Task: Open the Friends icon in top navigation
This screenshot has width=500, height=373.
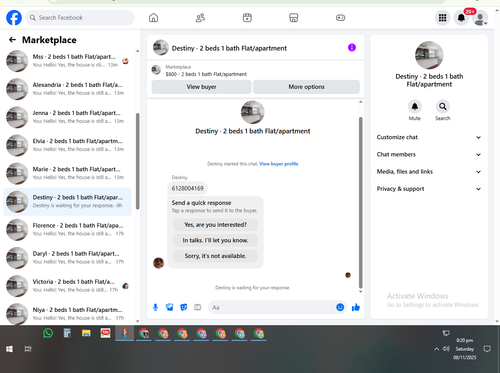Action: [200, 18]
